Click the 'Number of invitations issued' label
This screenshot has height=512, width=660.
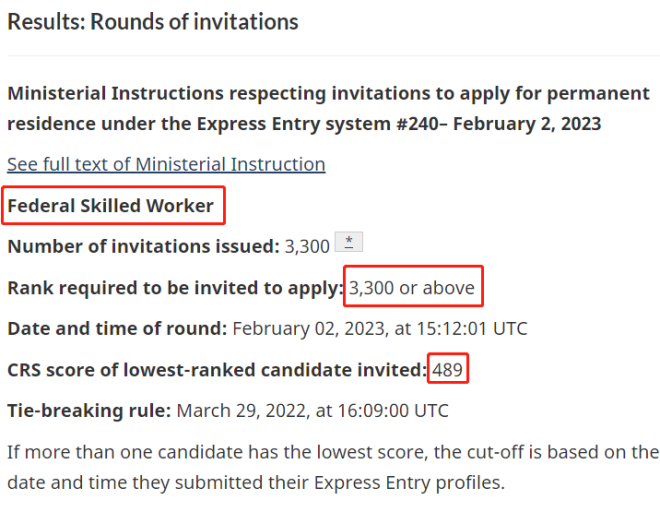pyautogui.click(x=144, y=246)
